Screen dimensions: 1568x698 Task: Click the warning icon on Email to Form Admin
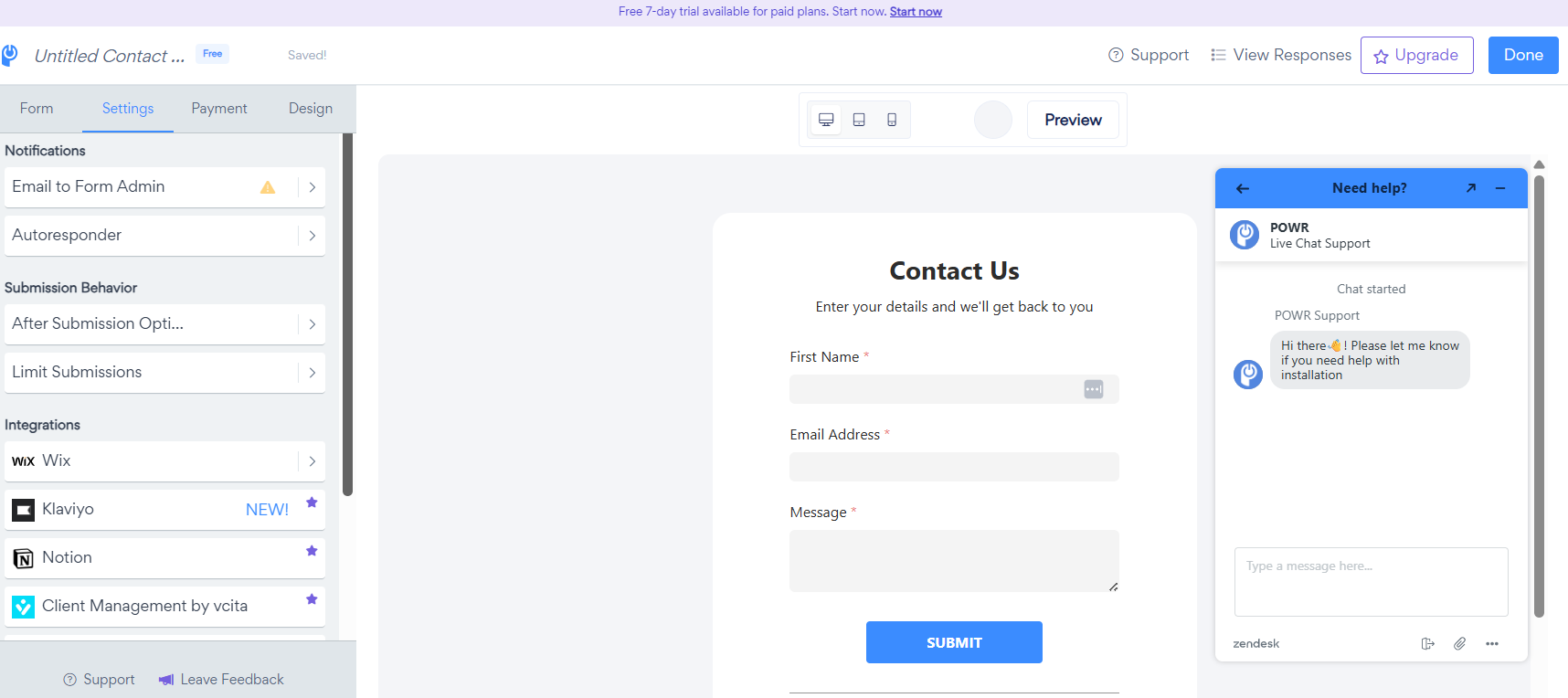tap(268, 187)
